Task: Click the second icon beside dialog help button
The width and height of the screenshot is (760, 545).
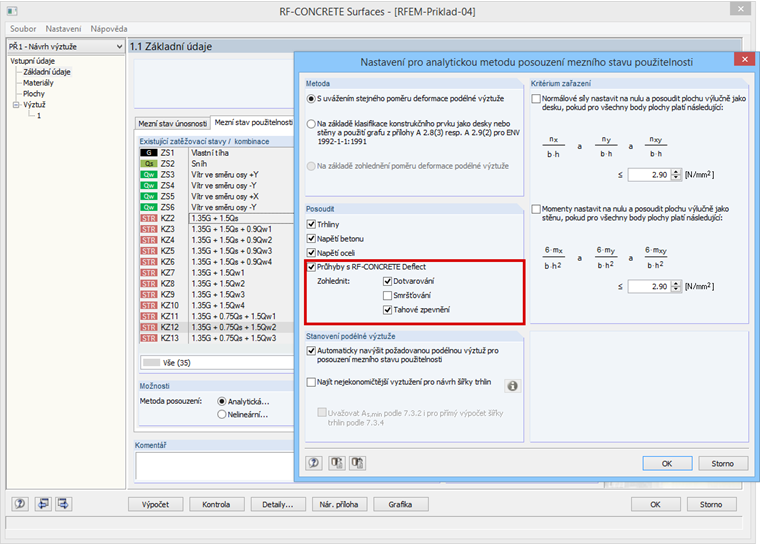Action: [337, 463]
